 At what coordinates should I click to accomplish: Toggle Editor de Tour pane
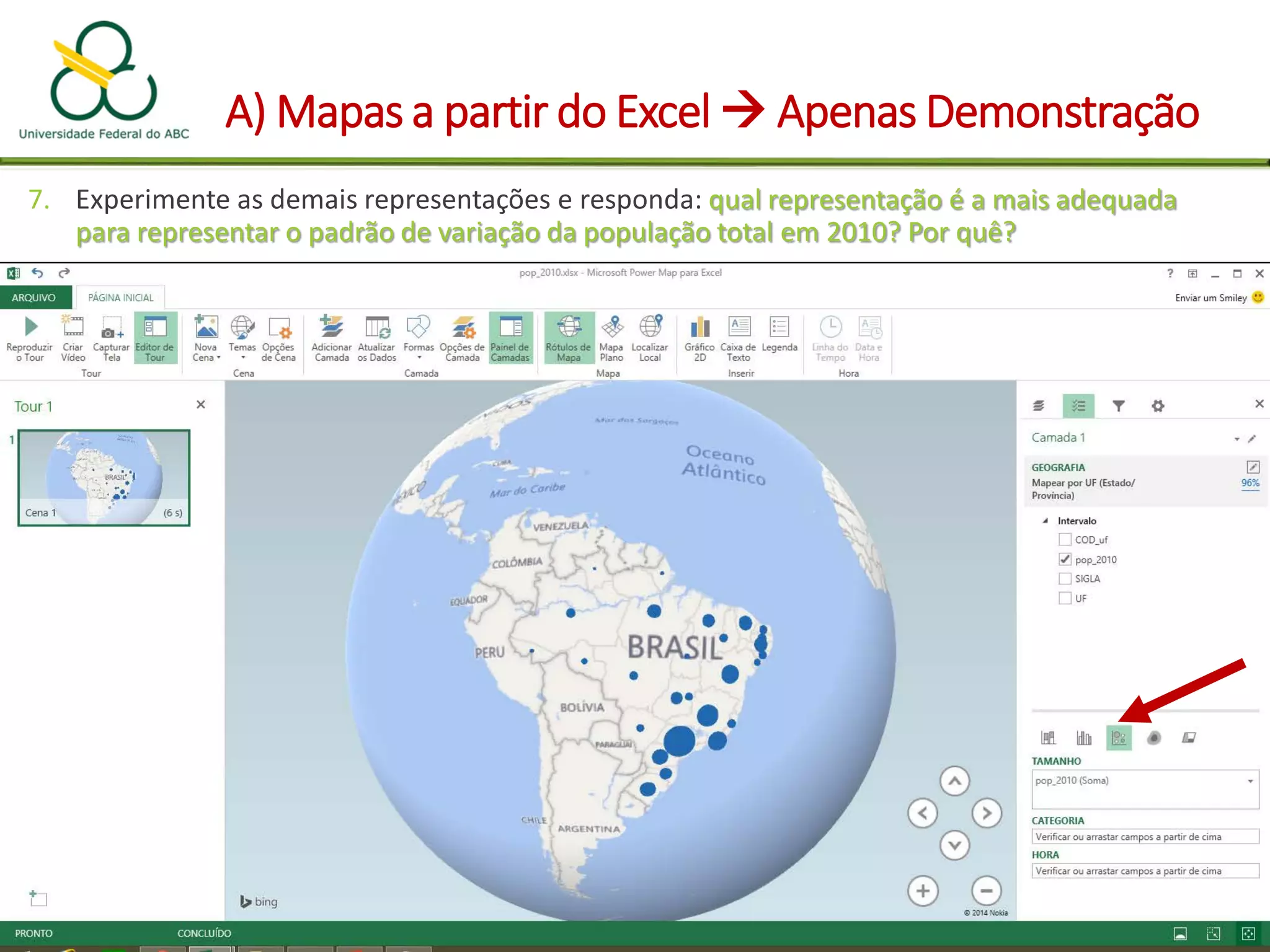(x=155, y=338)
